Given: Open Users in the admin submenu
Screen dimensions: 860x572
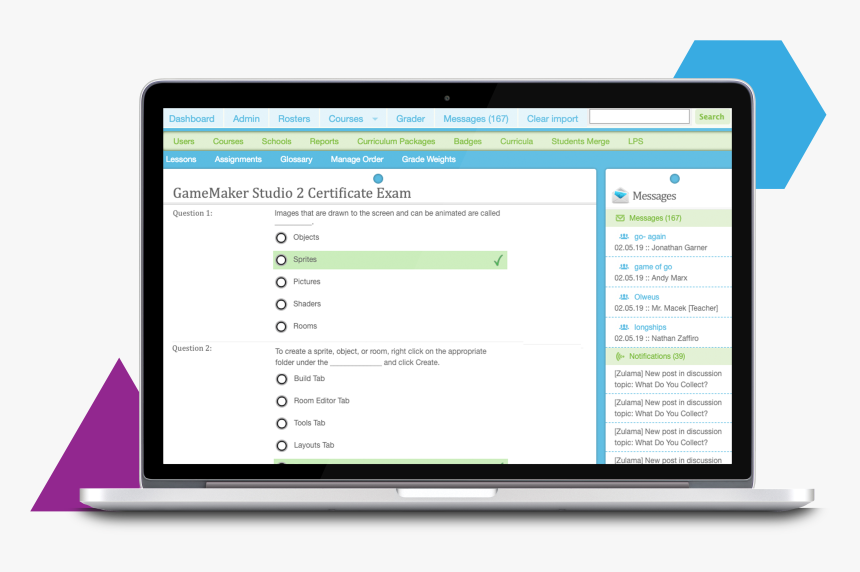Looking at the screenshot, I should tap(184, 141).
